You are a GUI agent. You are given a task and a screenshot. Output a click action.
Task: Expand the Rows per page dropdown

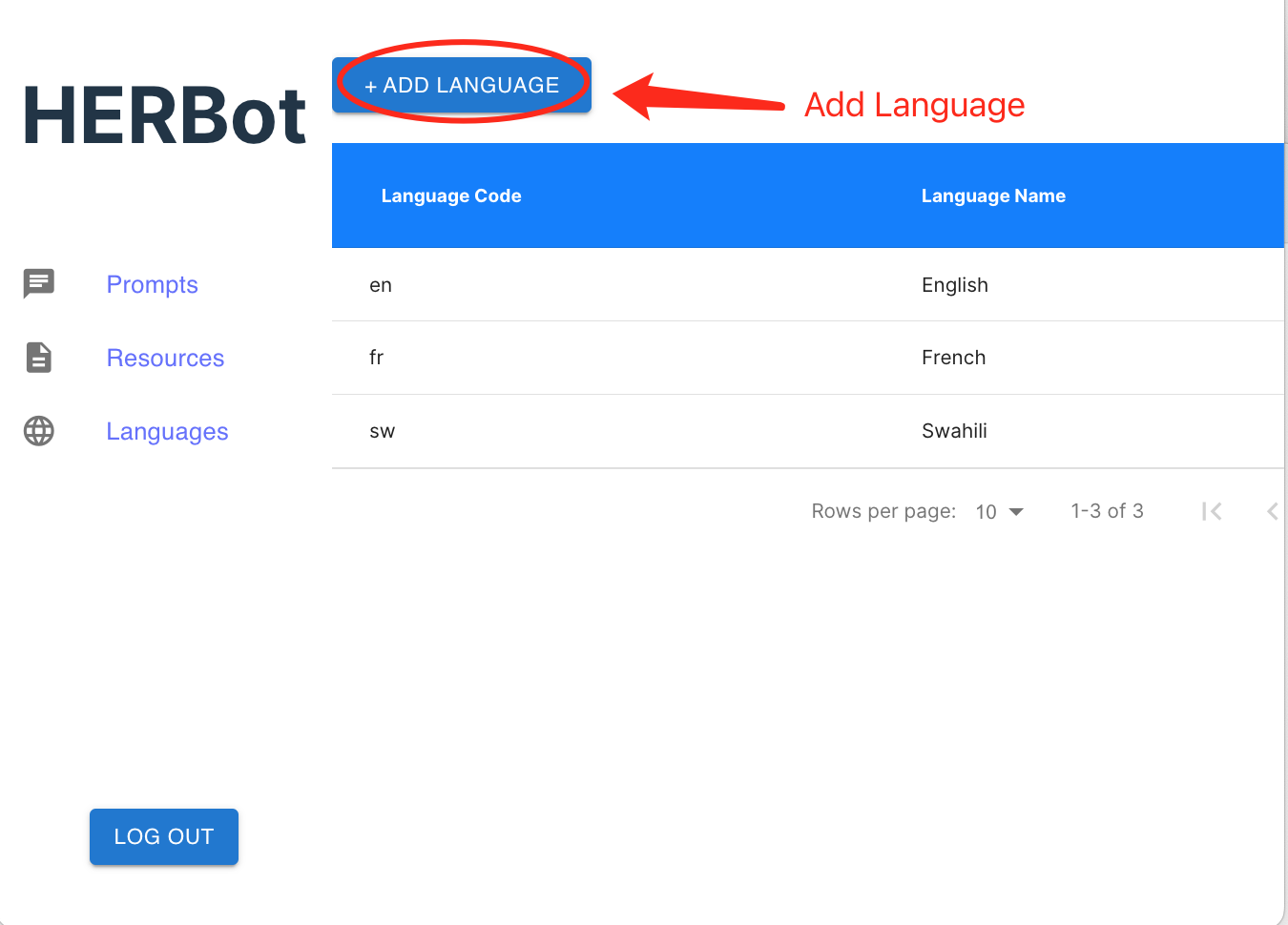[x=999, y=512]
